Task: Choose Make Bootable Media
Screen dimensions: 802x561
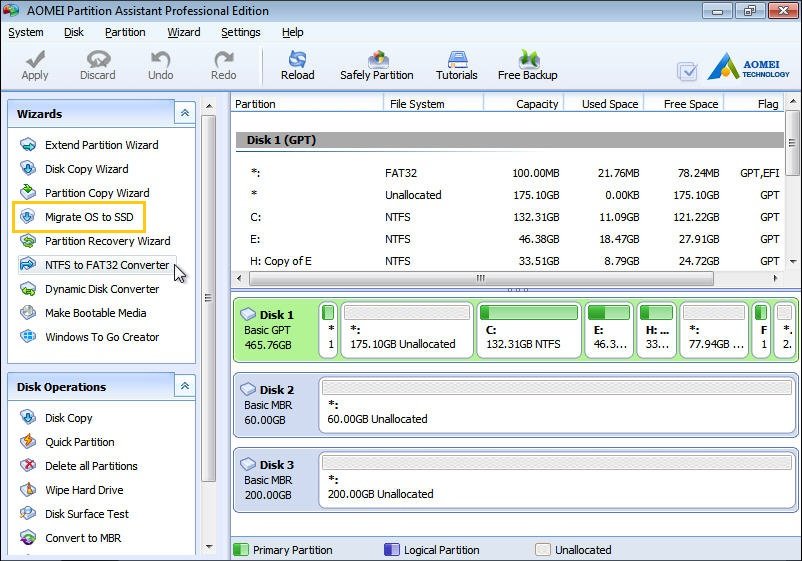Action: [96, 313]
